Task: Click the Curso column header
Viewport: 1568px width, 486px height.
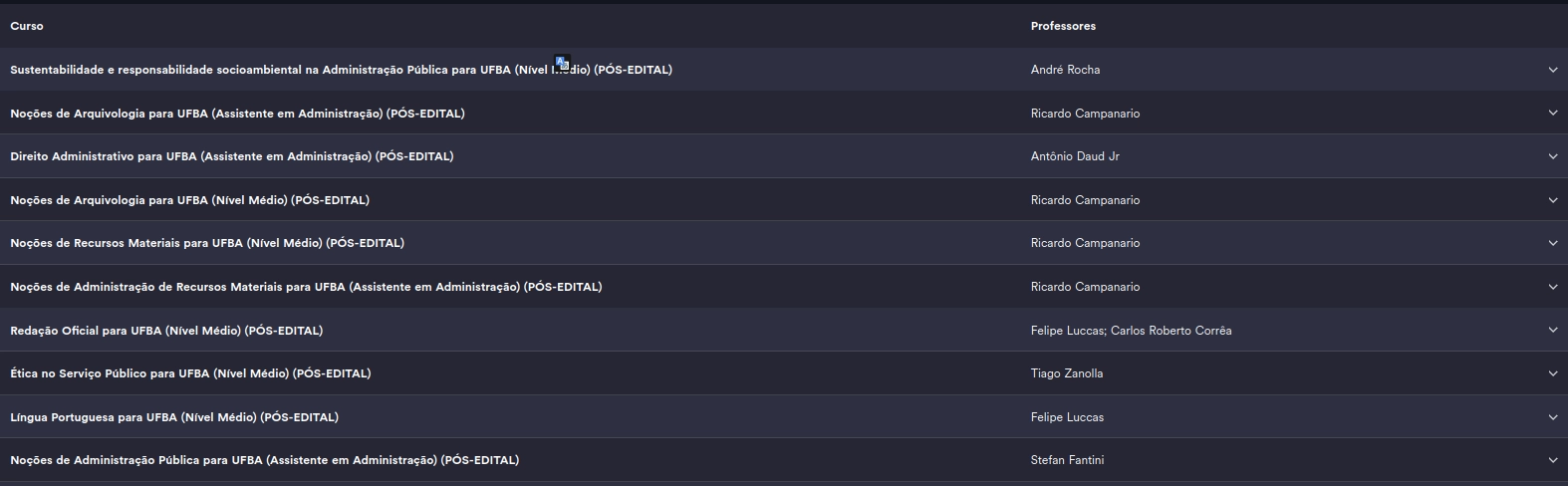Action: 27,26
